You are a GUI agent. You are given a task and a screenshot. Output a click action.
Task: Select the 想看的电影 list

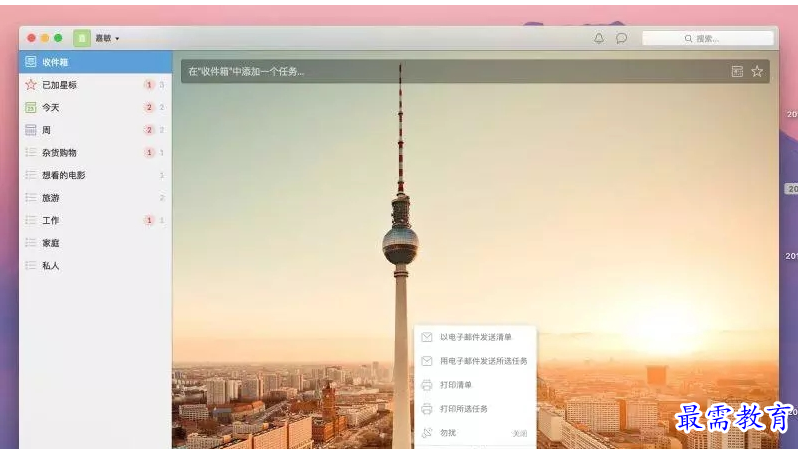click(95, 175)
